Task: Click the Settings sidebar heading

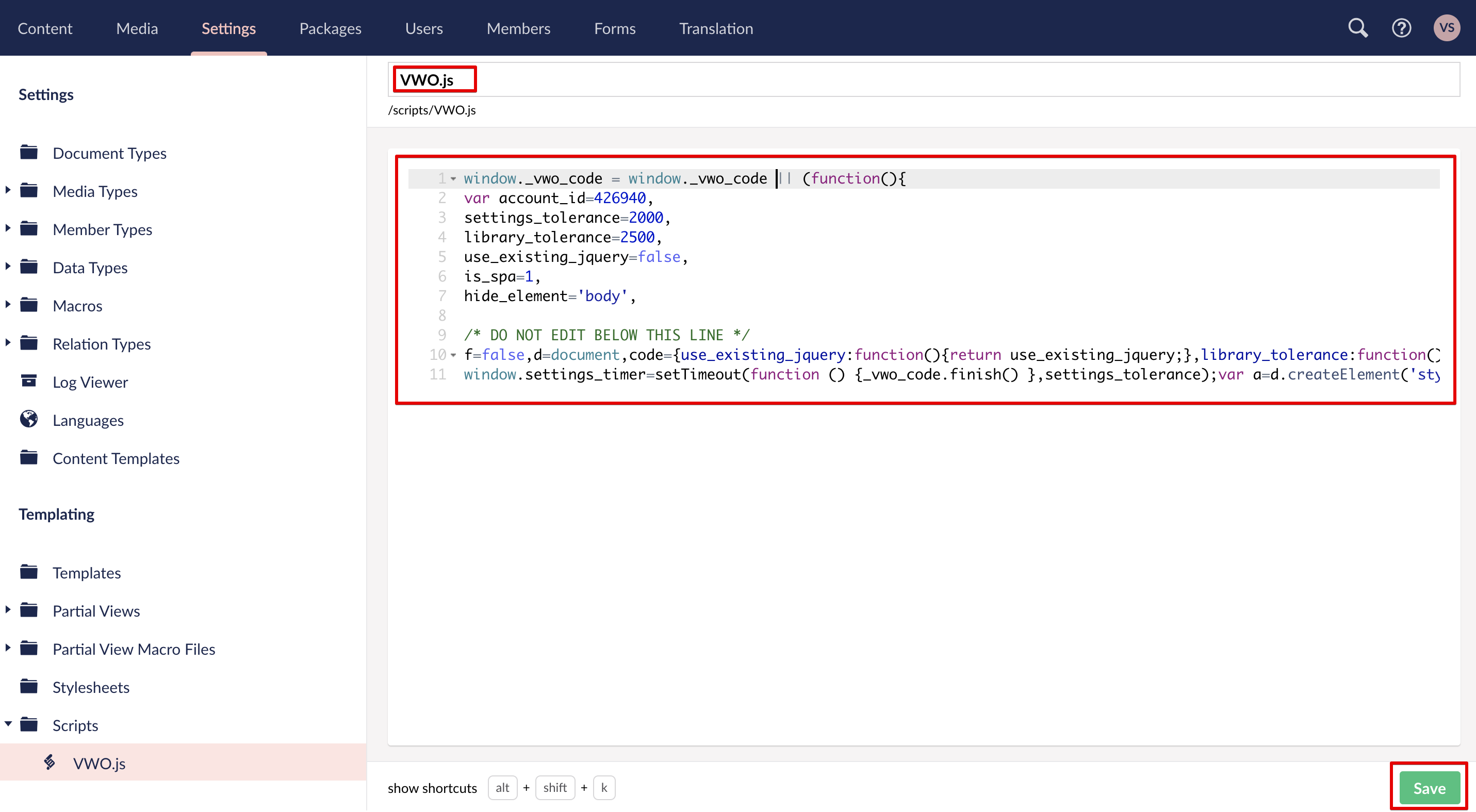Action: pos(46,94)
